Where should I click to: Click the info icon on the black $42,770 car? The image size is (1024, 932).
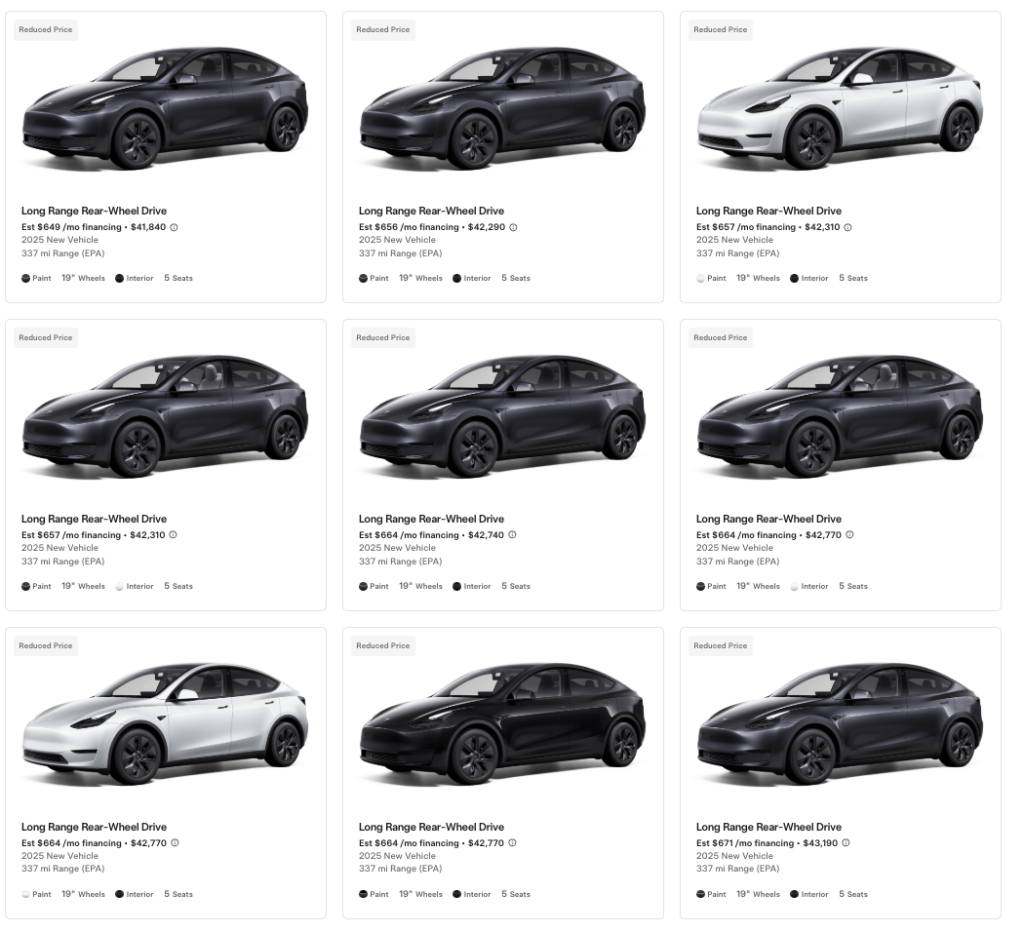click(x=512, y=843)
